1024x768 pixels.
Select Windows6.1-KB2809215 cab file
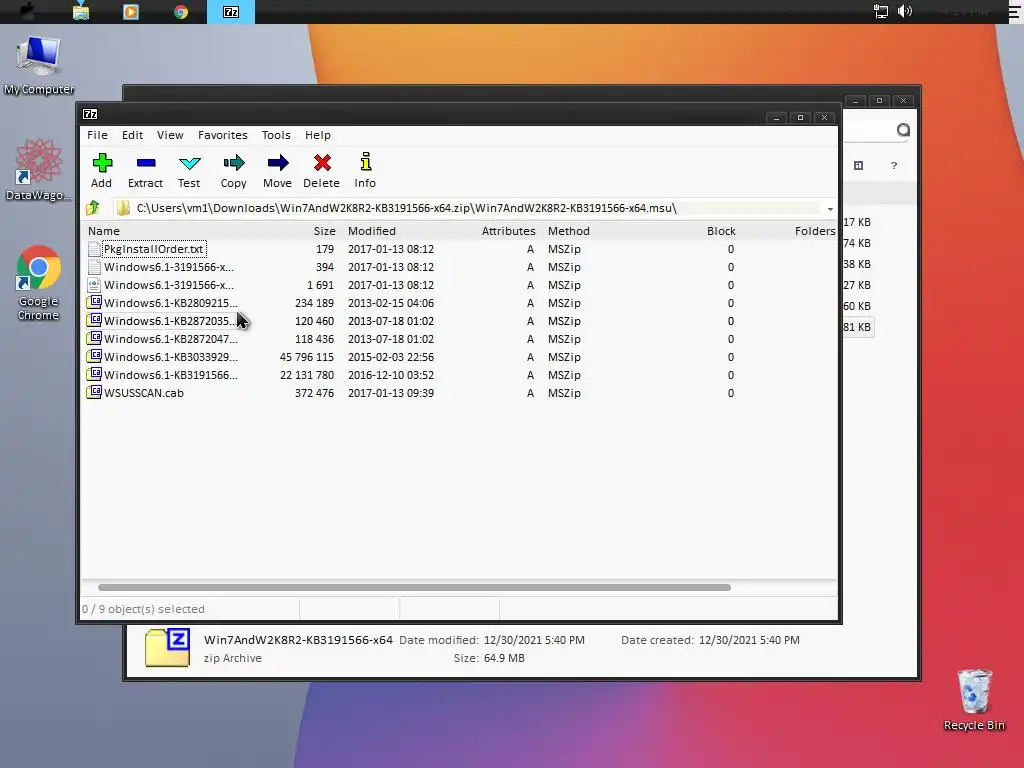pos(170,303)
